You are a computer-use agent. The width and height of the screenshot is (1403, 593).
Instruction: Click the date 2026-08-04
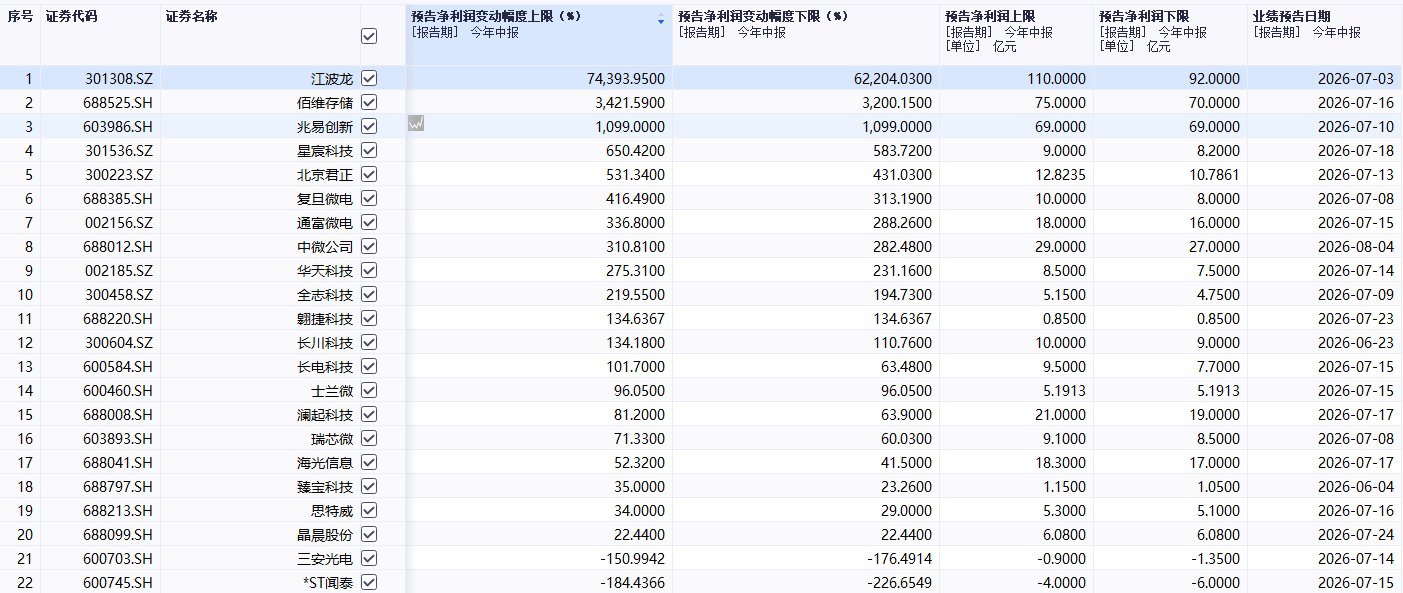(x=1356, y=246)
